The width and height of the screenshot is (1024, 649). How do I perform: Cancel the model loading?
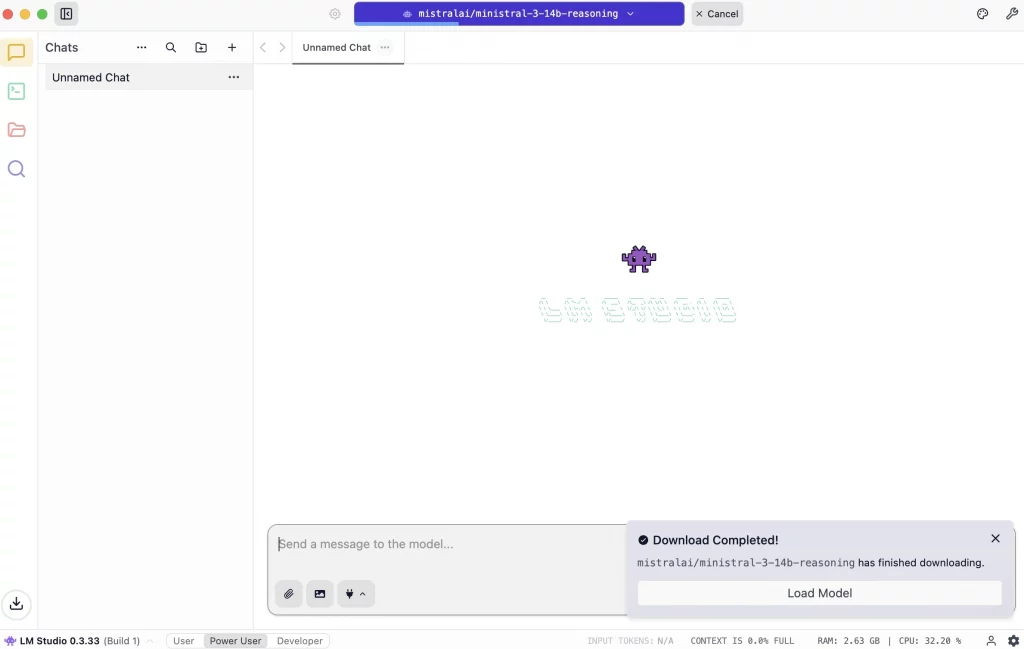(x=717, y=14)
